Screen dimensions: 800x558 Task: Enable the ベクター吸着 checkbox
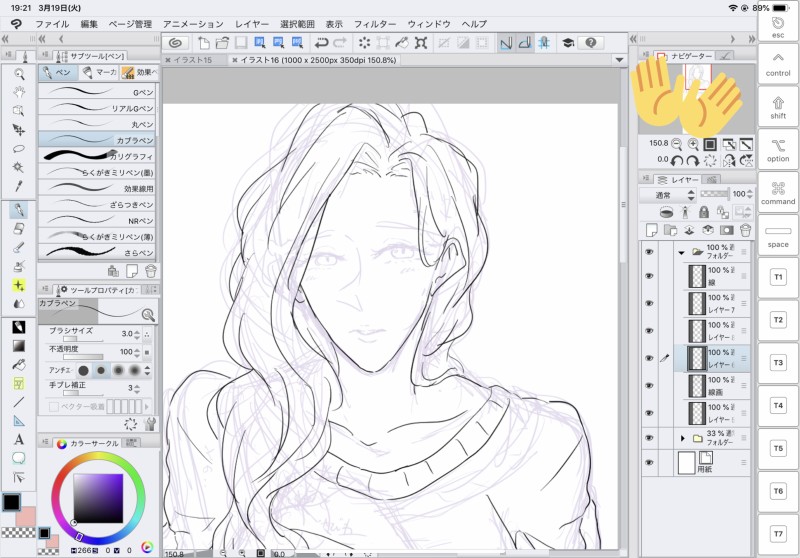point(54,407)
